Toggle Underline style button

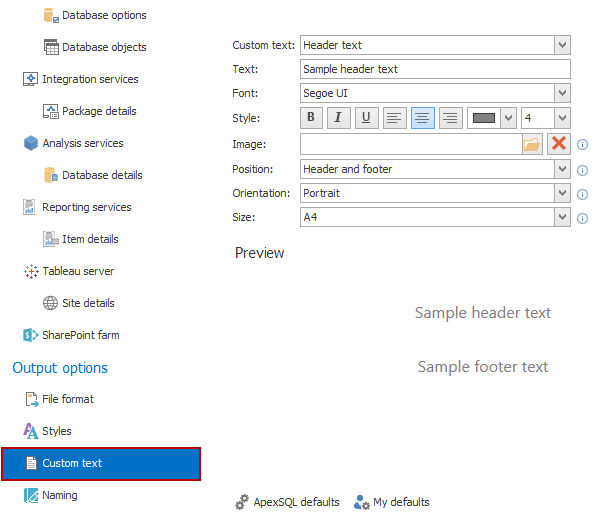point(366,118)
